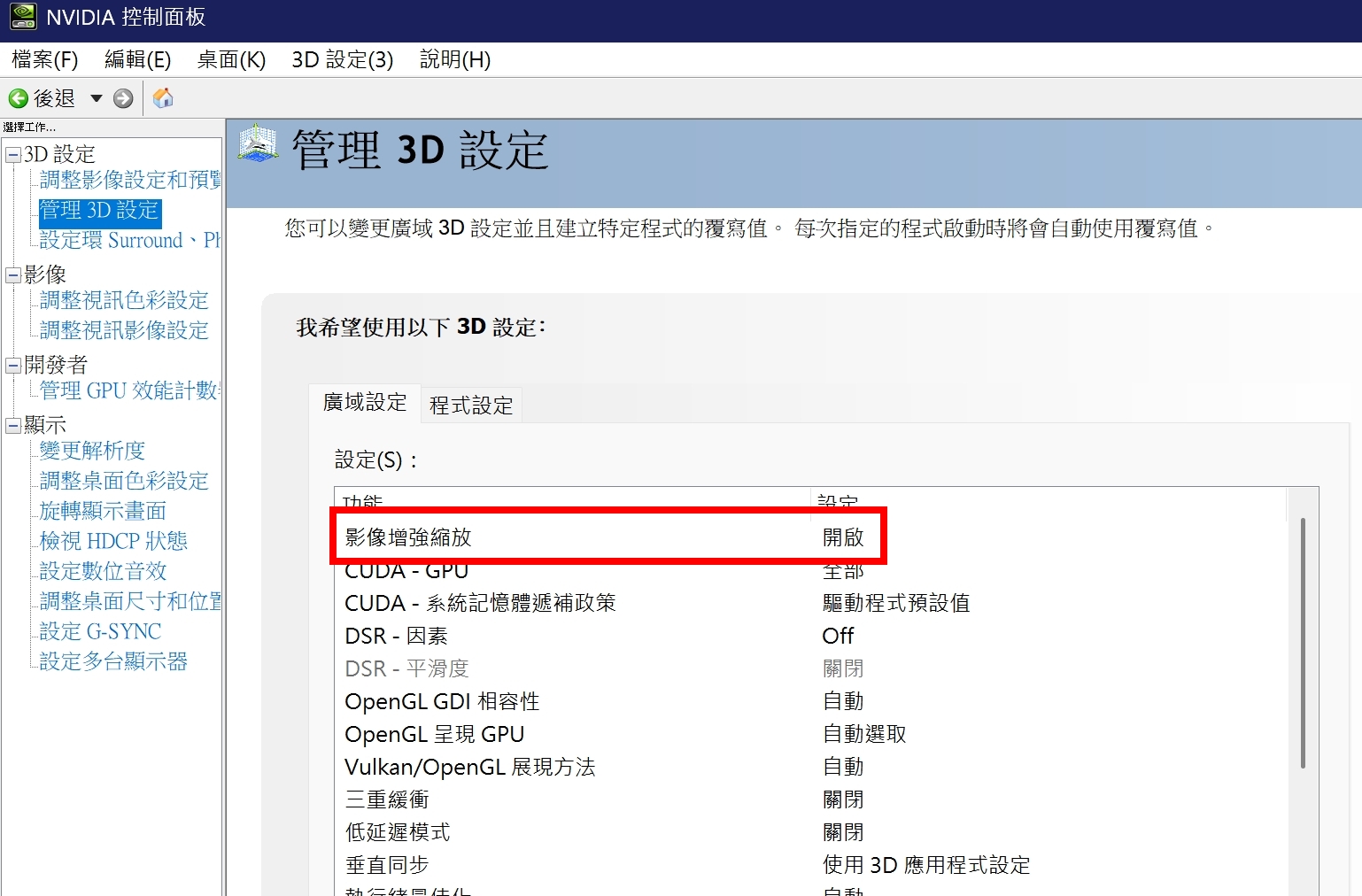1362x896 pixels.
Task: Open 設定多台顯示器 in the tree
Action: [113, 661]
